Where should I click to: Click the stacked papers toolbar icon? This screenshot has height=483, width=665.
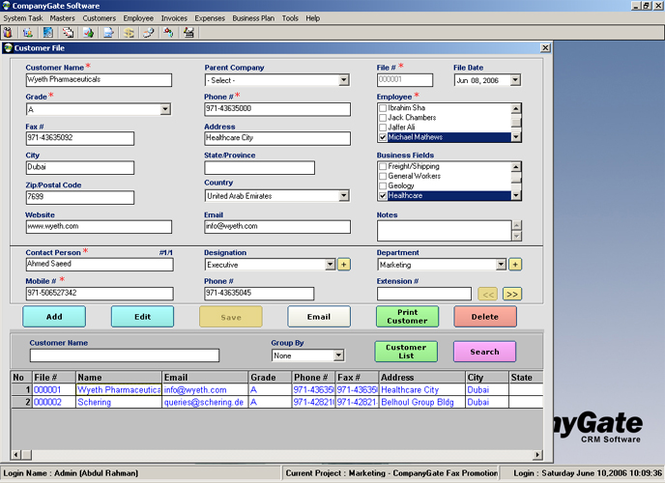click(x=68, y=32)
